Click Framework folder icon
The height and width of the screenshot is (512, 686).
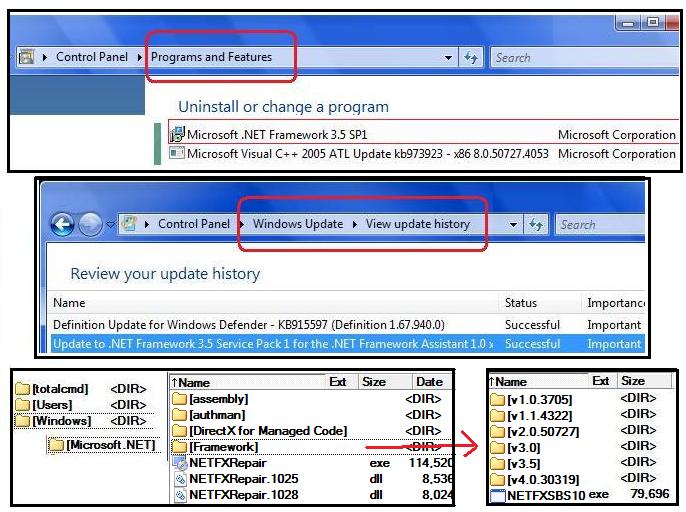coord(179,447)
